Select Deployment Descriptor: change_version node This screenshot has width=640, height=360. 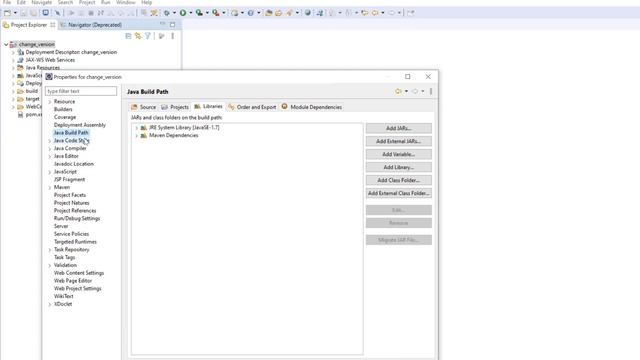[x=71, y=52]
